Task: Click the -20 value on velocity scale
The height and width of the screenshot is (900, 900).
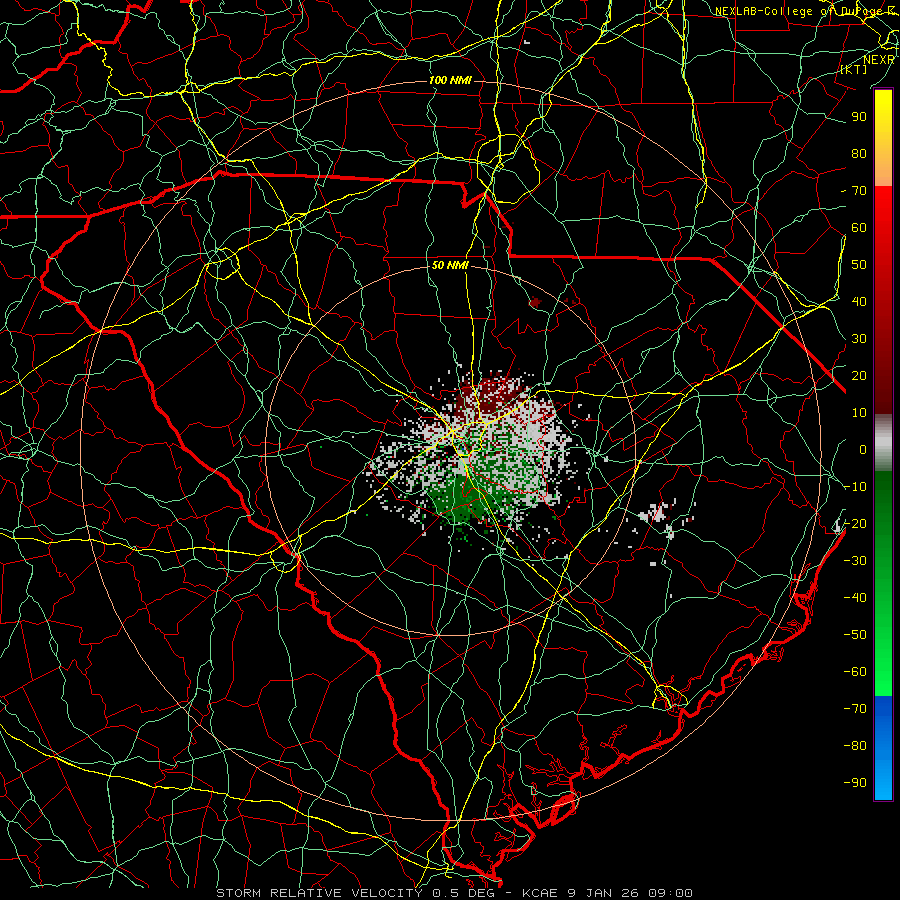Action: [x=855, y=523]
